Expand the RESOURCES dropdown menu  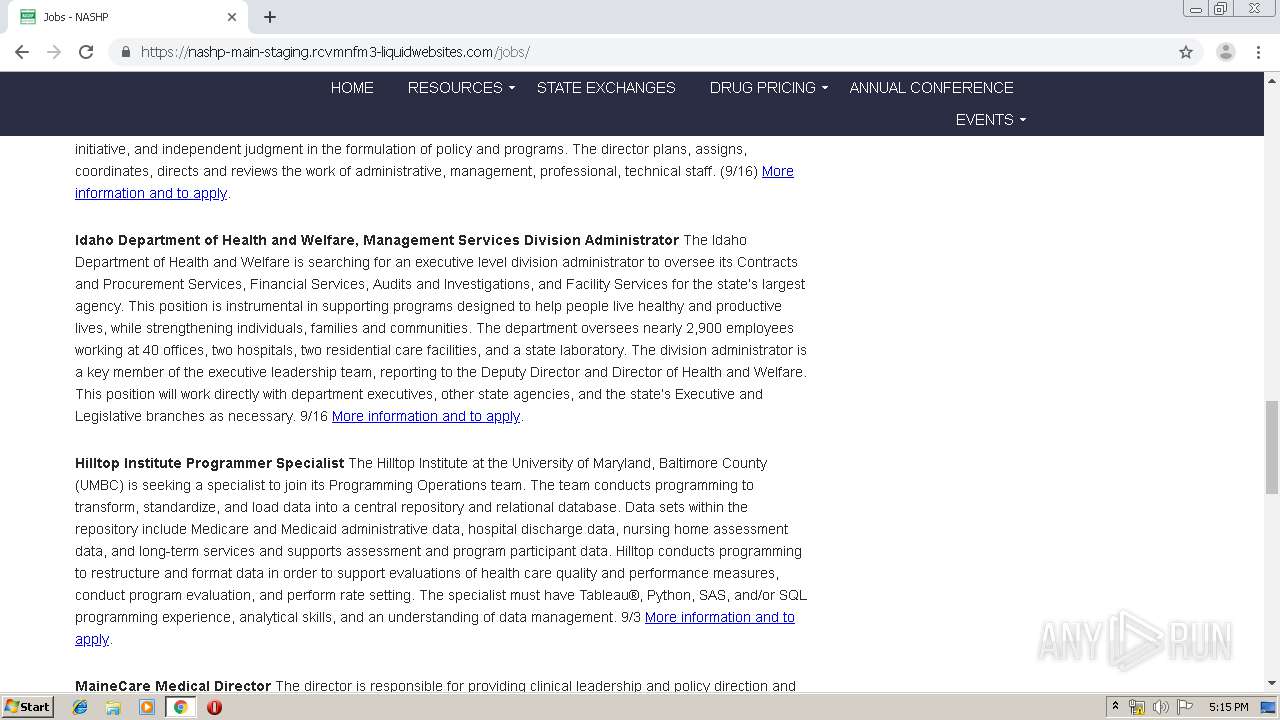pos(461,88)
